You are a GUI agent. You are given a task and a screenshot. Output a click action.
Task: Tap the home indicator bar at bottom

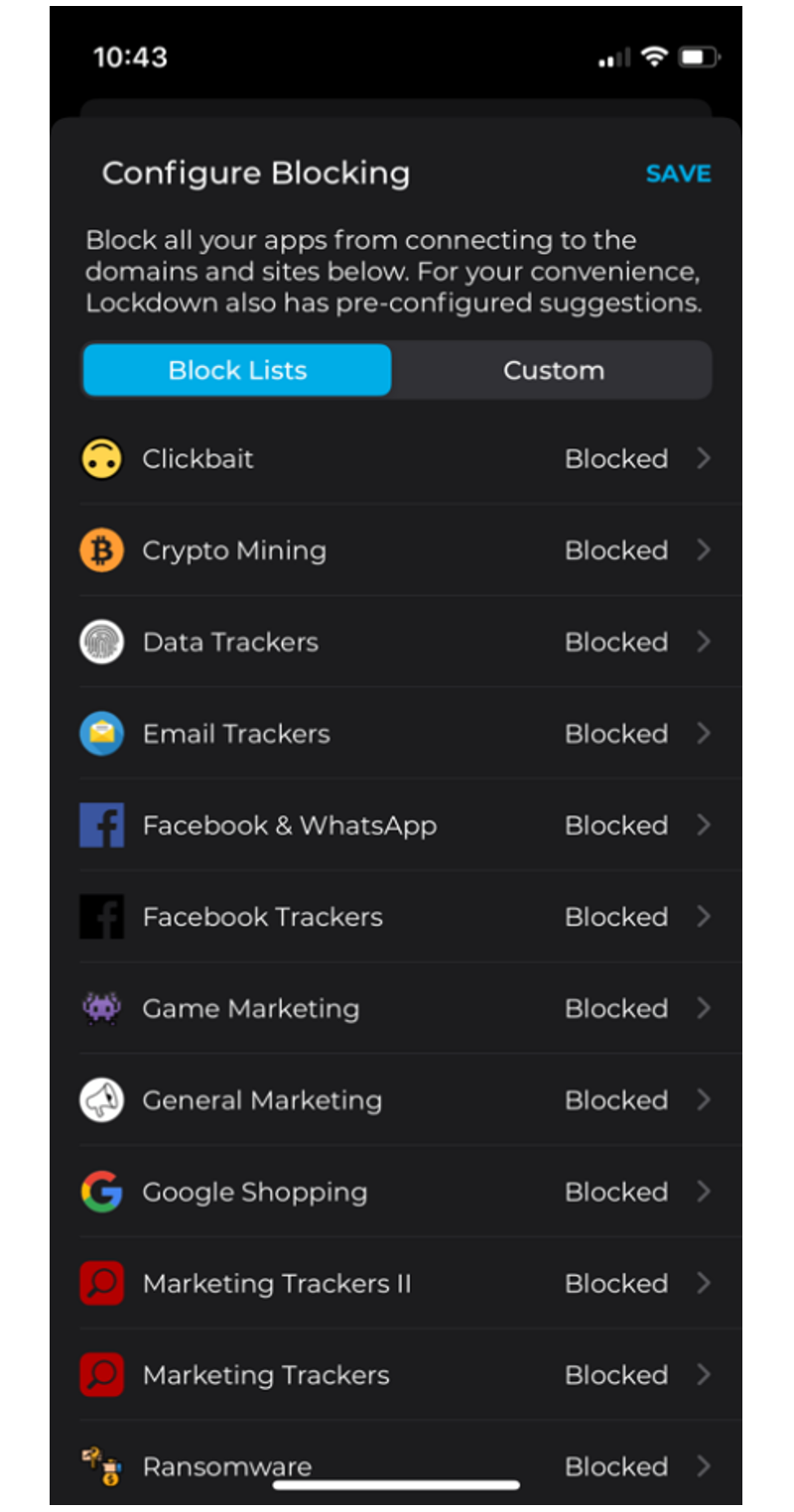pyautogui.click(x=396, y=1485)
